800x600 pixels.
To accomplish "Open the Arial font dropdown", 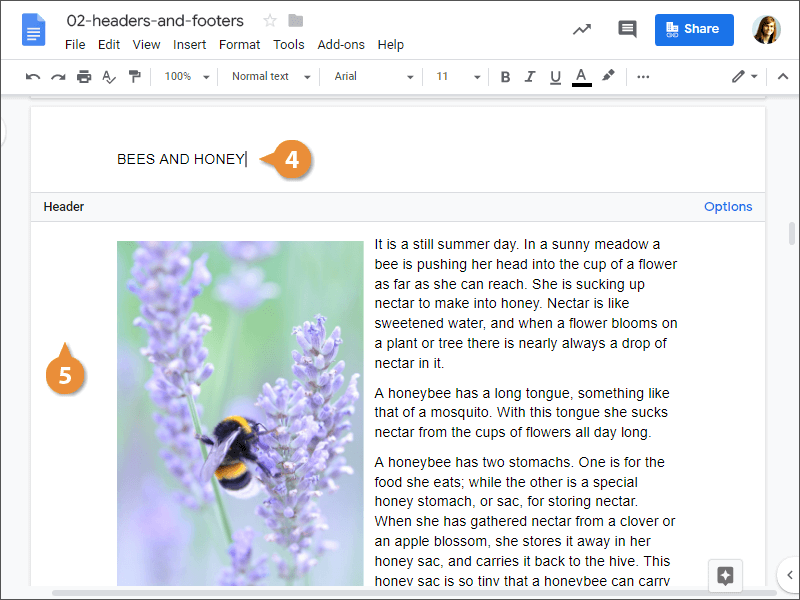I will [x=373, y=77].
